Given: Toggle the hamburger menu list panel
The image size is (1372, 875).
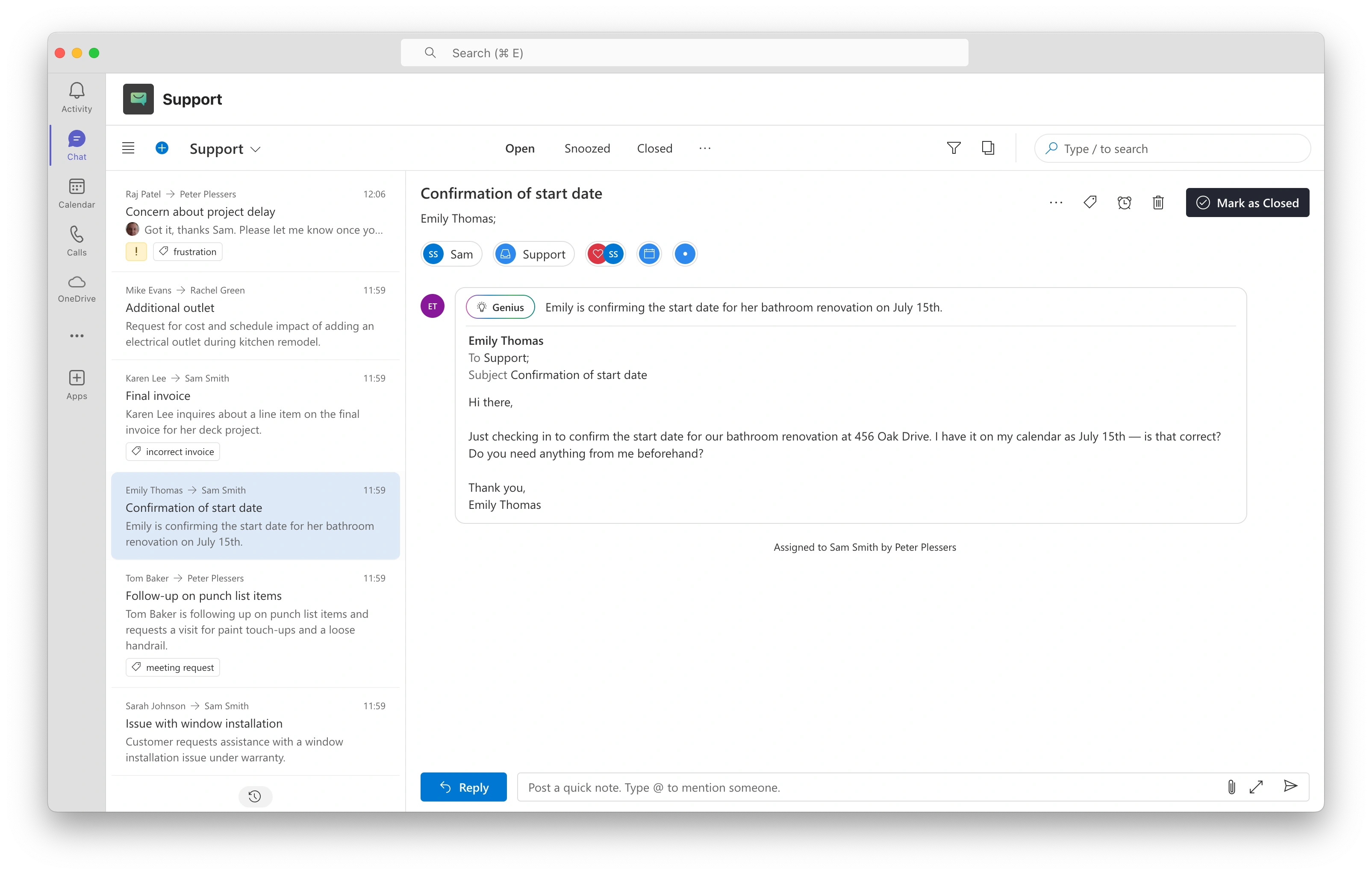Looking at the screenshot, I should 128,148.
